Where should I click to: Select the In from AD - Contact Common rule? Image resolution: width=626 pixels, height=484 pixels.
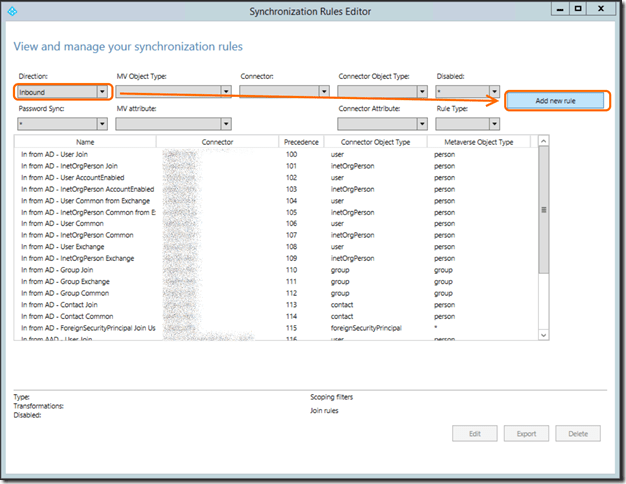coord(70,316)
